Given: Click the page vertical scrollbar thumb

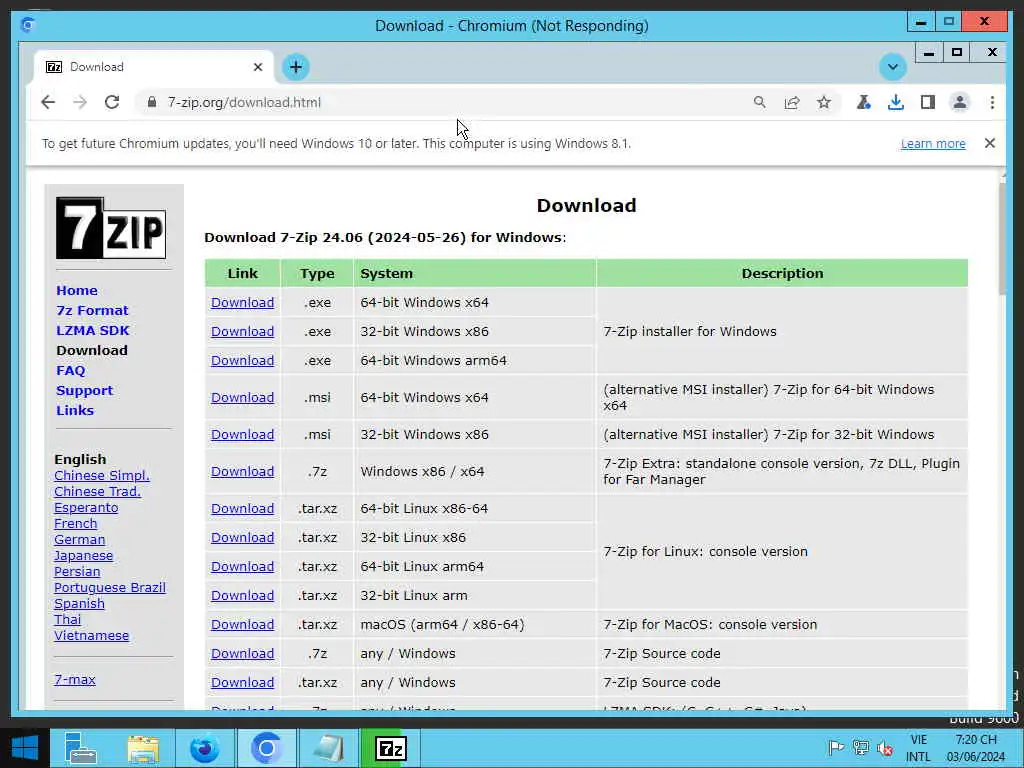Looking at the screenshot, I should [x=1003, y=238].
